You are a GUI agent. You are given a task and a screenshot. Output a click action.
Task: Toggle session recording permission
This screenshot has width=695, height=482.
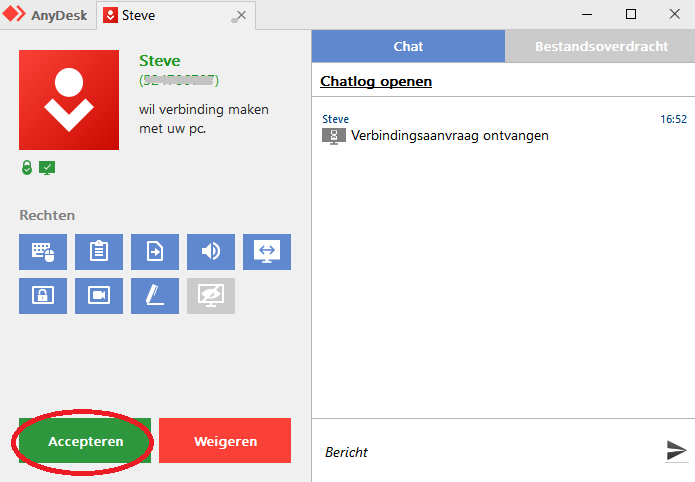pyautogui.click(x=99, y=296)
